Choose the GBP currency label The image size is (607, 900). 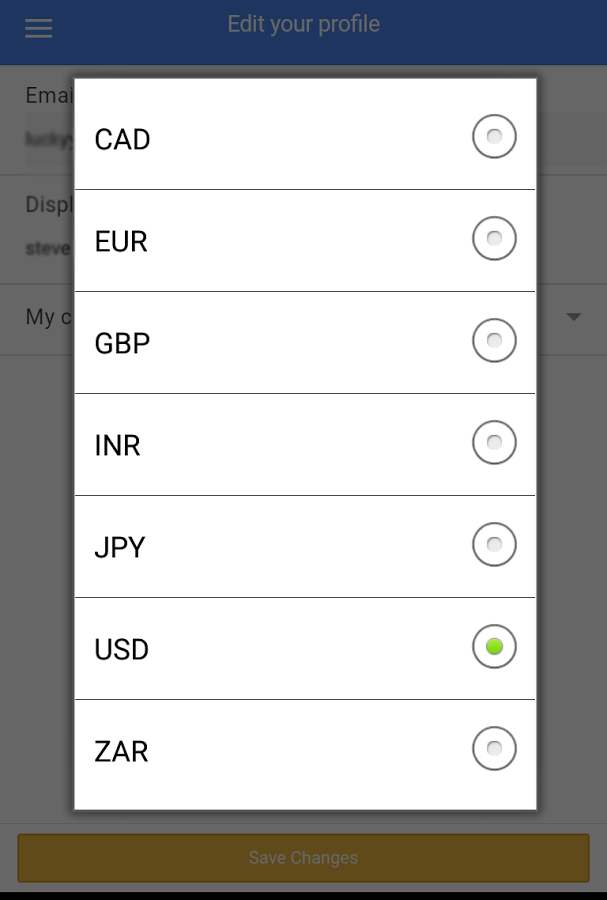pos(122,343)
